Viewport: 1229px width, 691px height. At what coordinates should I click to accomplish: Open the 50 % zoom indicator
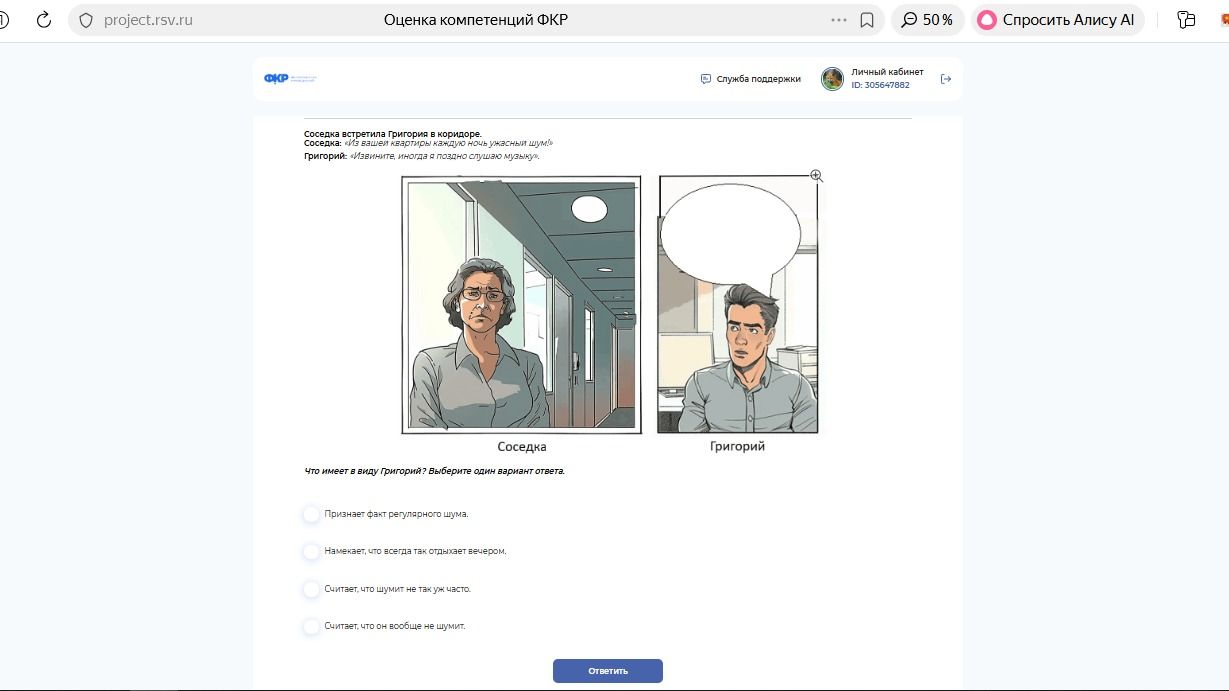(x=927, y=20)
